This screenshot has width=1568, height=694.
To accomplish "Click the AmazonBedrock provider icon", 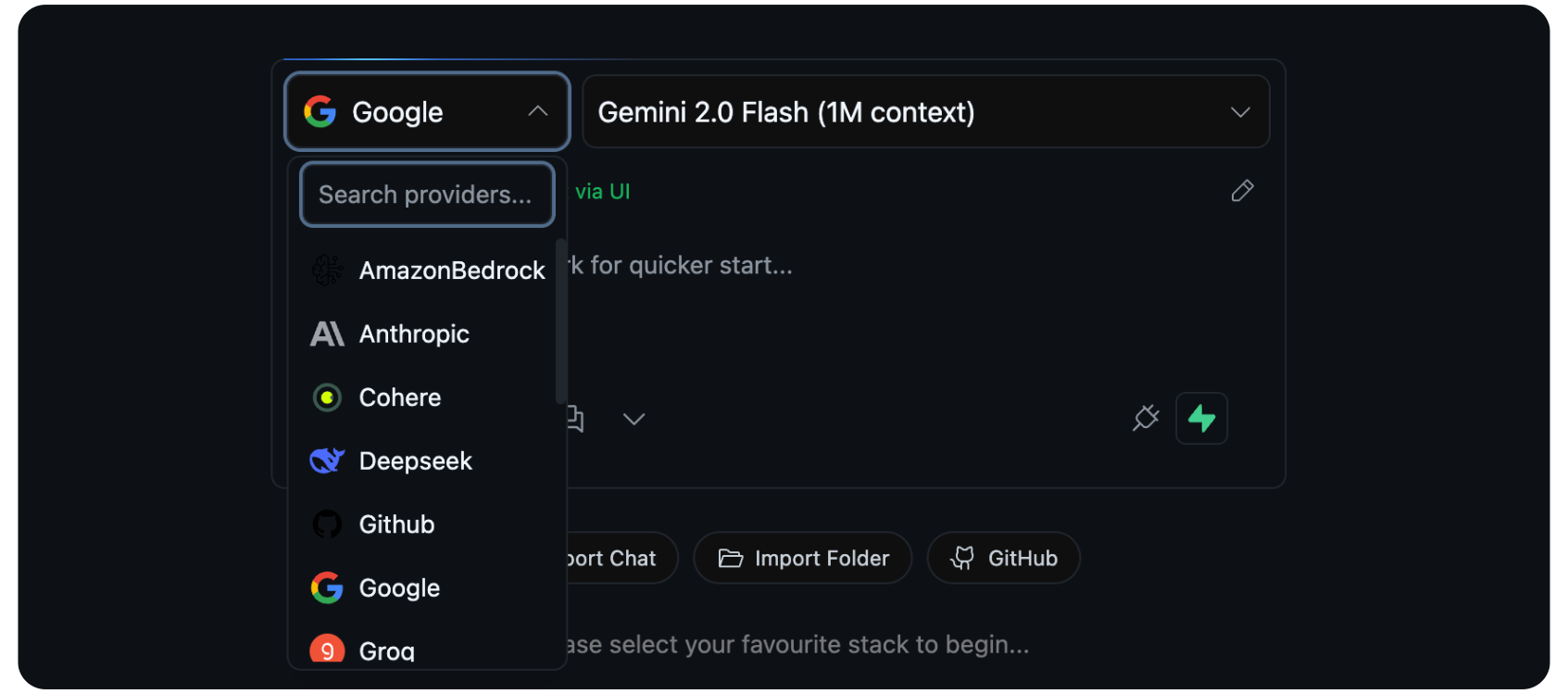I will pyautogui.click(x=326, y=271).
